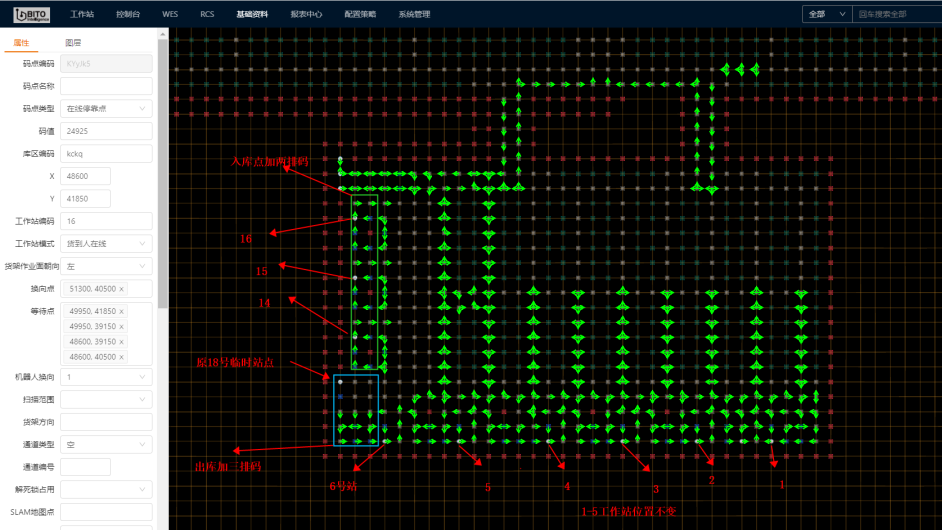Open the 通道类型 dropdown

pos(106,445)
